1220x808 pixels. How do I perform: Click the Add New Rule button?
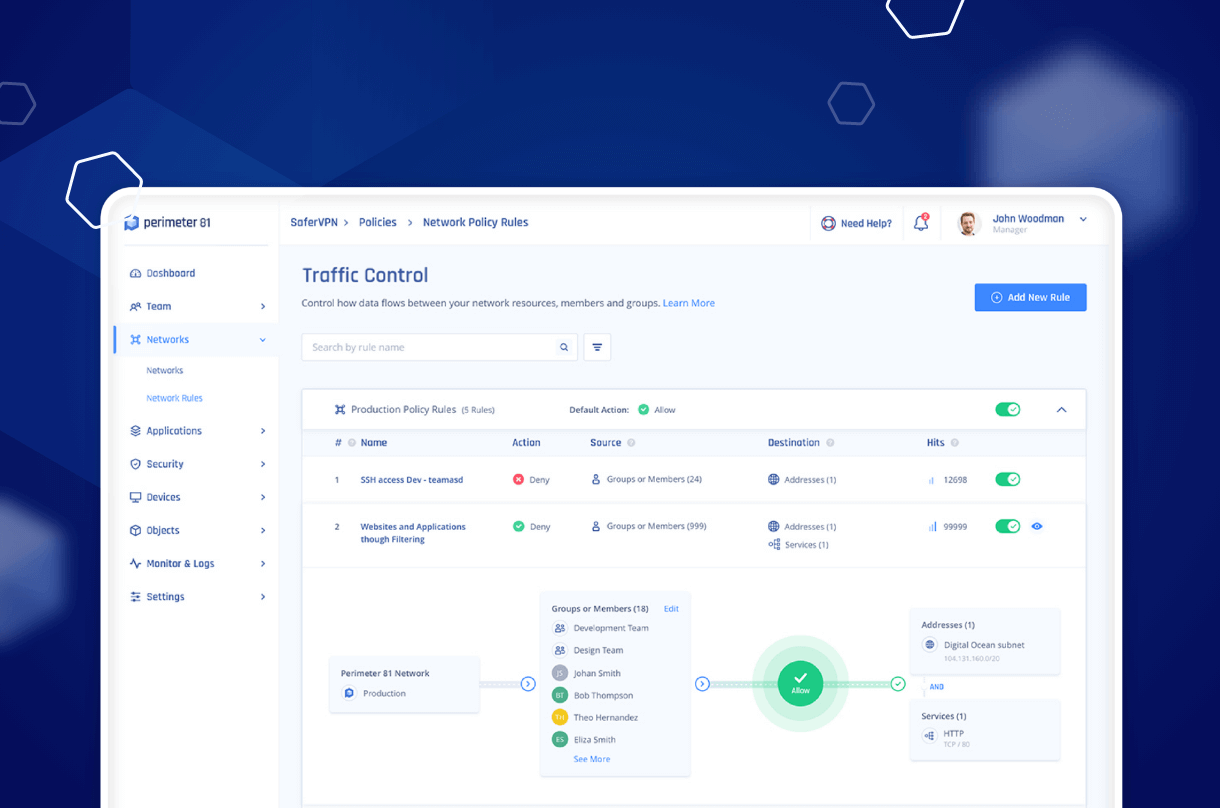1030,297
